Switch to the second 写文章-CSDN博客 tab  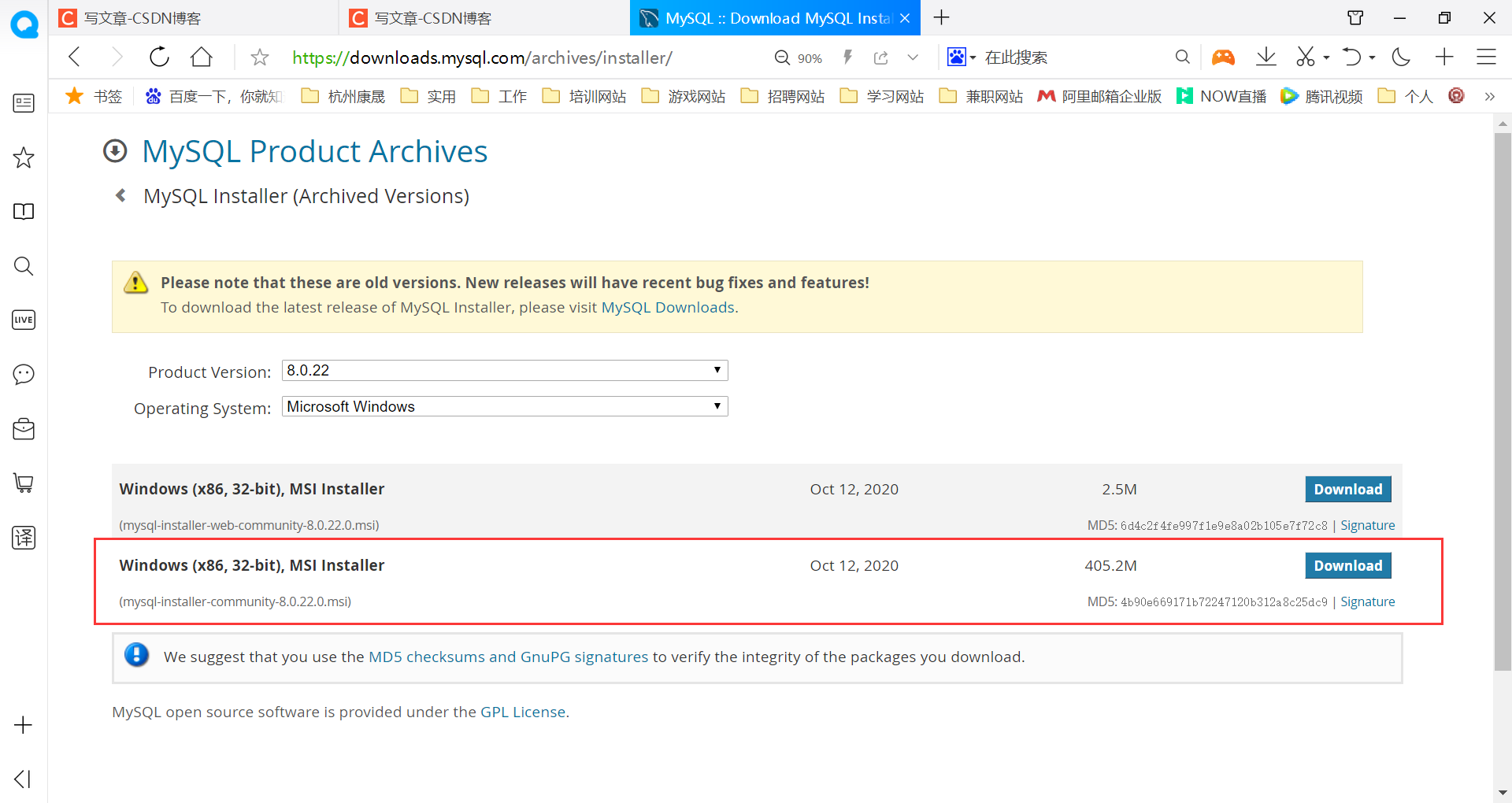tap(484, 17)
